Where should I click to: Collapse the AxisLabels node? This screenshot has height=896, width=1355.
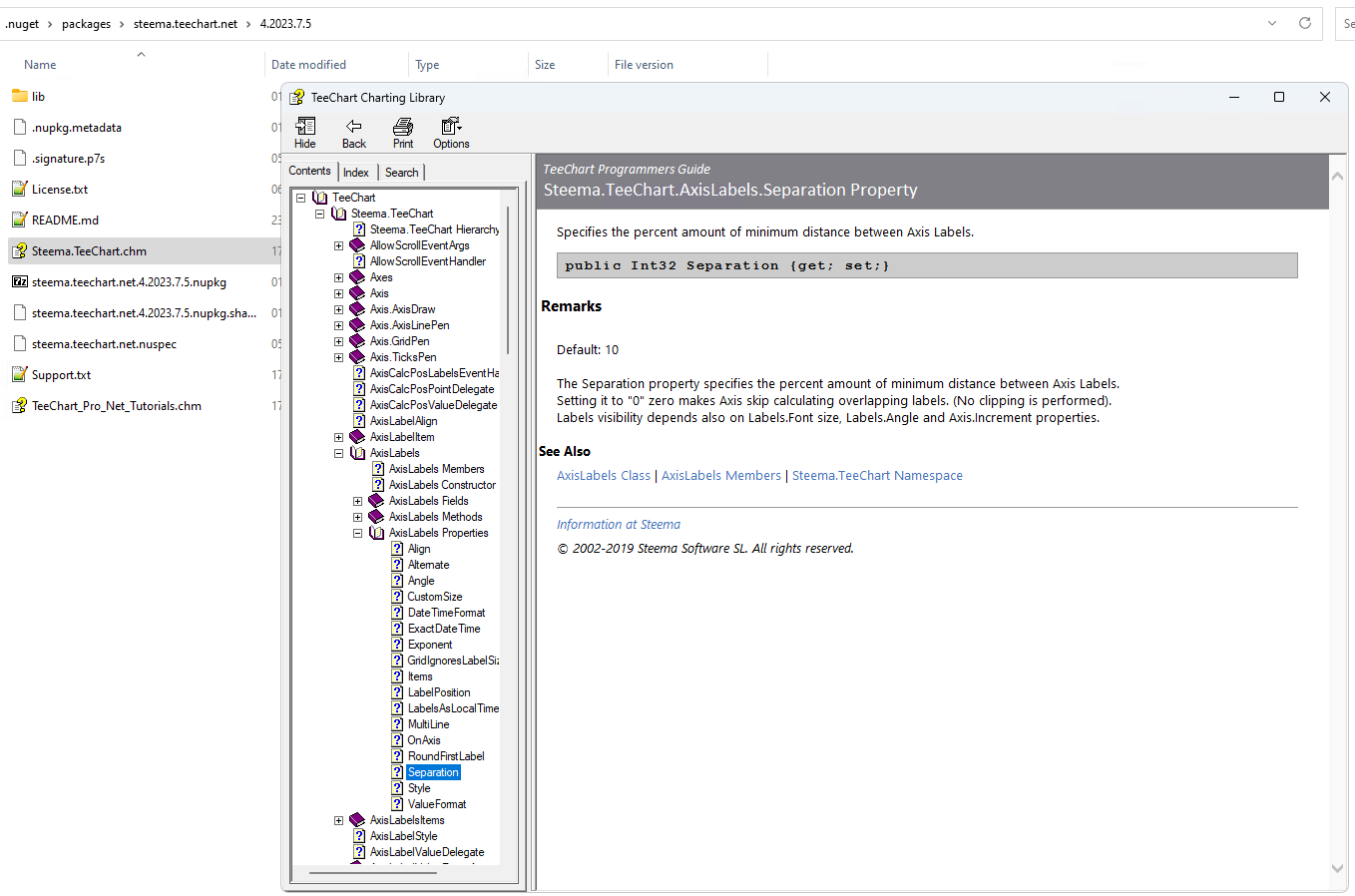pyautogui.click(x=338, y=453)
